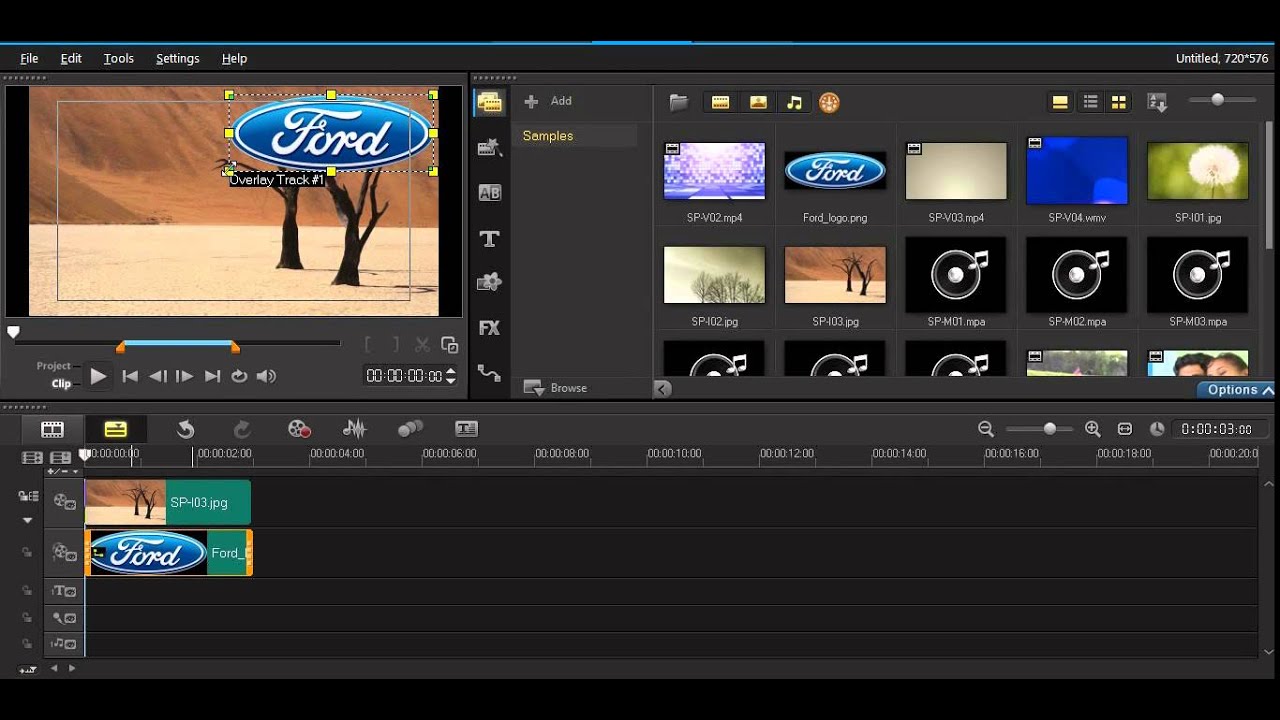Zoom in the timeline with plus magnifier
This screenshot has width=1280, height=720.
click(x=1093, y=429)
